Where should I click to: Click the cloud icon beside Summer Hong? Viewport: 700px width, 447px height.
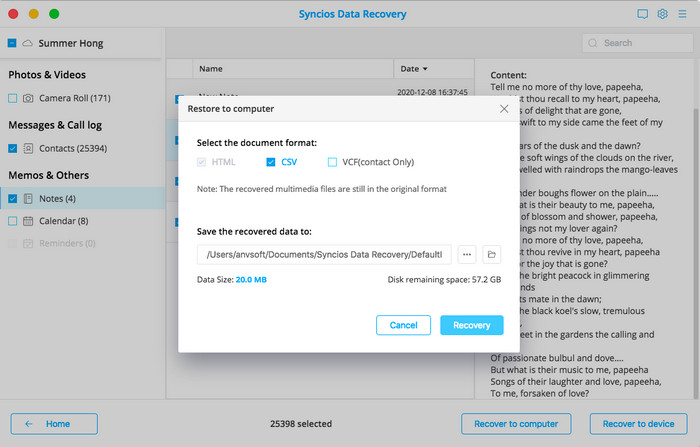[x=27, y=44]
